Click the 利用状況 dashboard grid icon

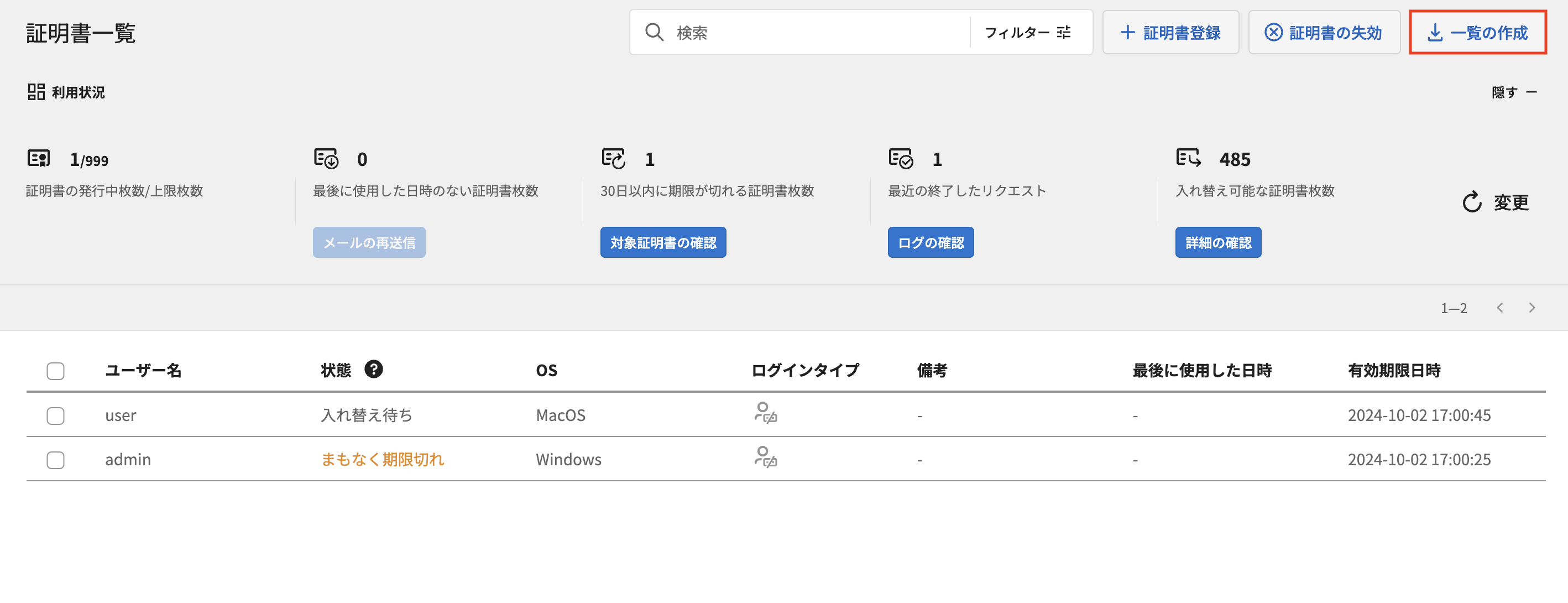click(36, 92)
